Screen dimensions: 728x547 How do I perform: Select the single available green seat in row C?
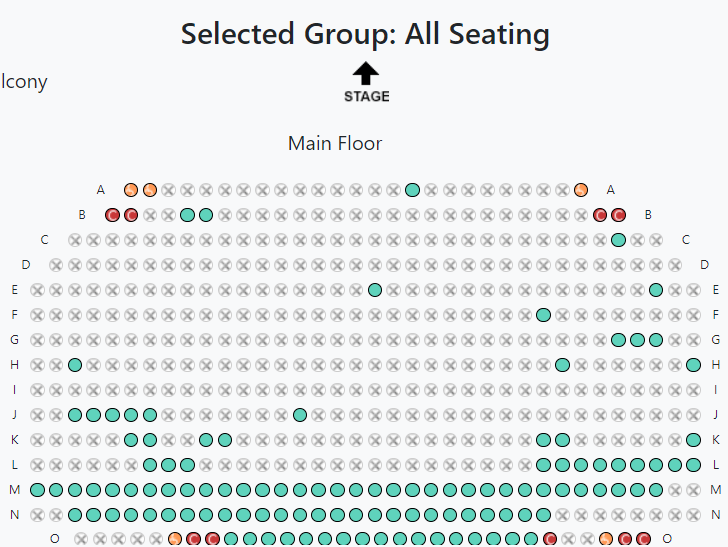click(618, 240)
